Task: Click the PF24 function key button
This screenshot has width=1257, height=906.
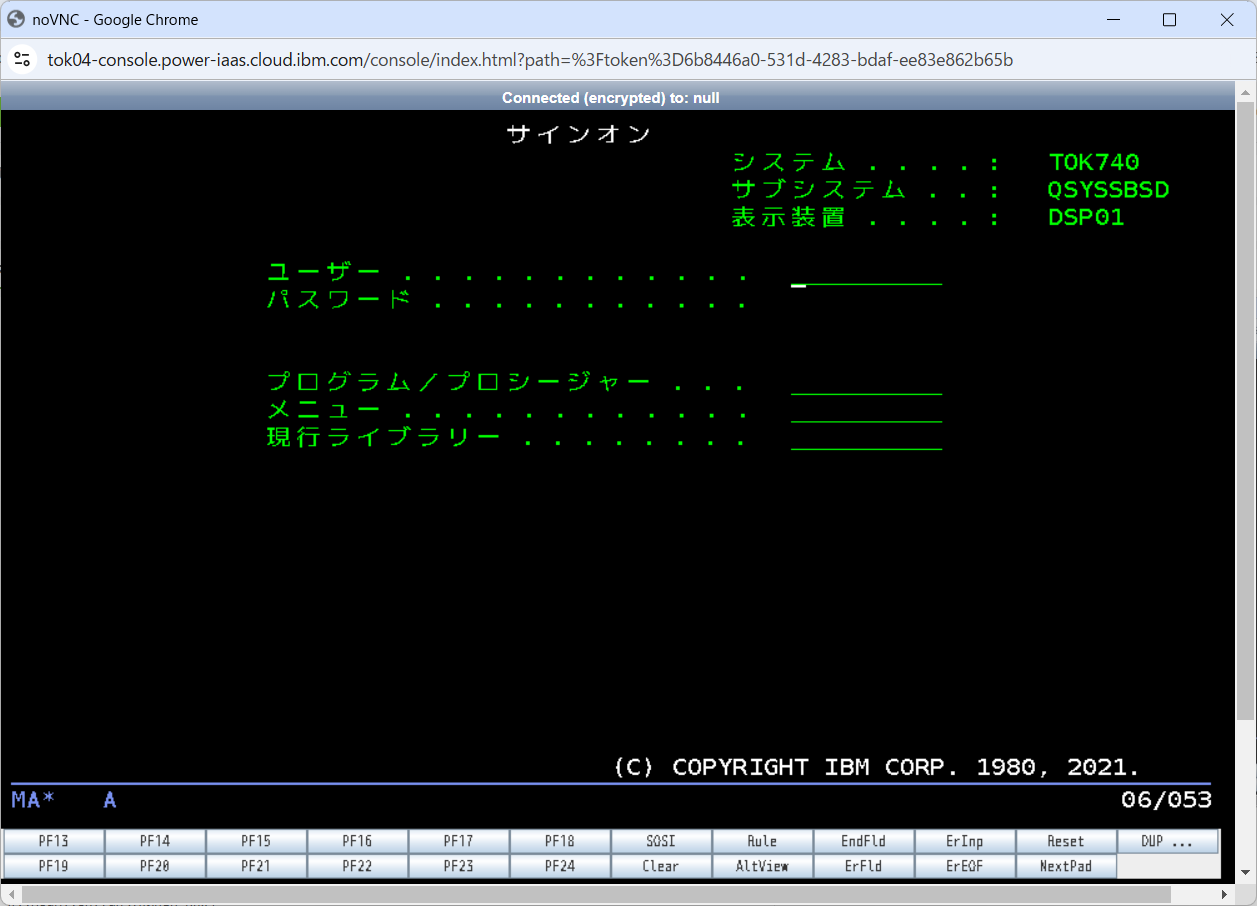Action: coord(560,866)
